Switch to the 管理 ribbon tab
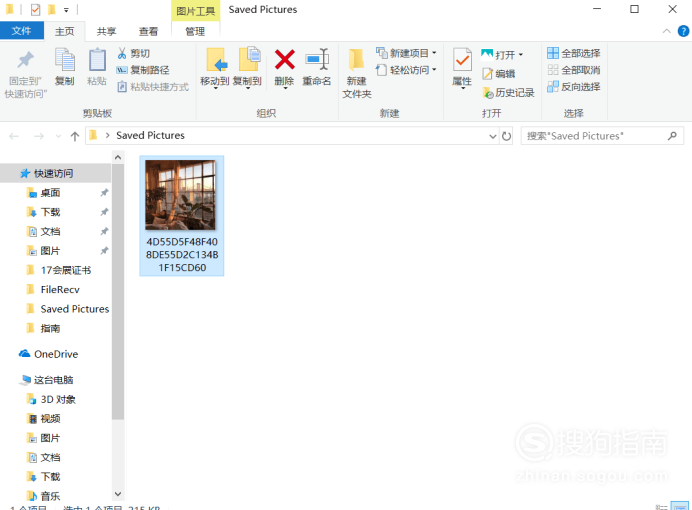 195,31
